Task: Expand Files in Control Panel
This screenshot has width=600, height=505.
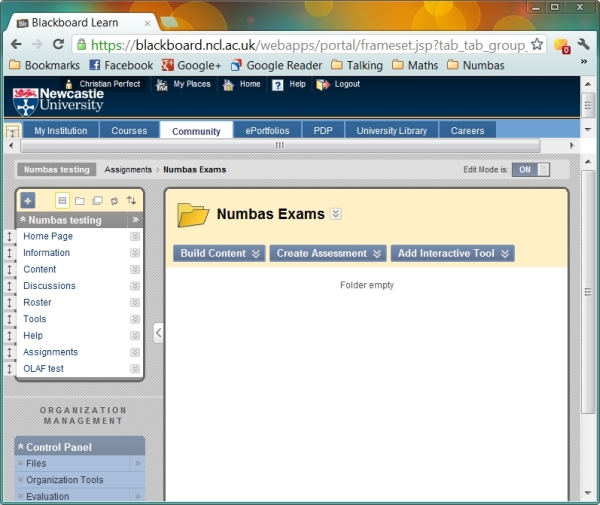Action: tap(21, 463)
